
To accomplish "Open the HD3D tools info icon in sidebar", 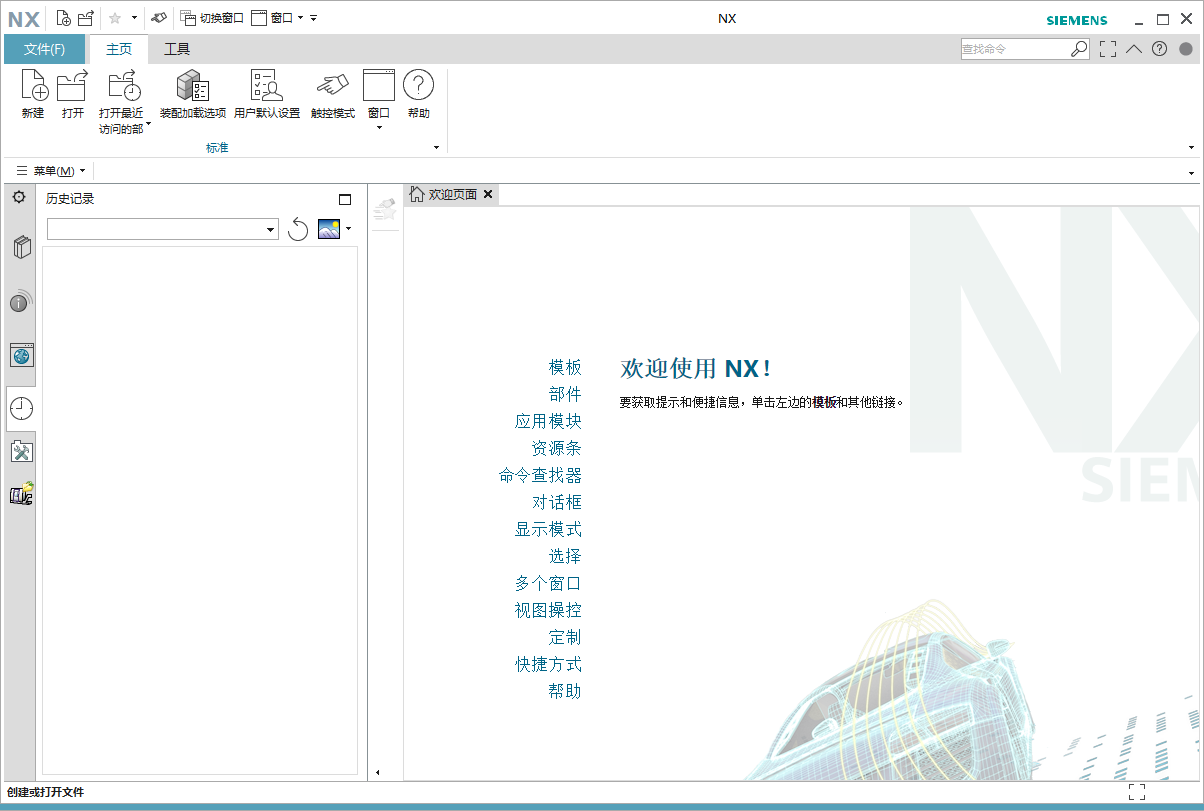I will point(21,301).
